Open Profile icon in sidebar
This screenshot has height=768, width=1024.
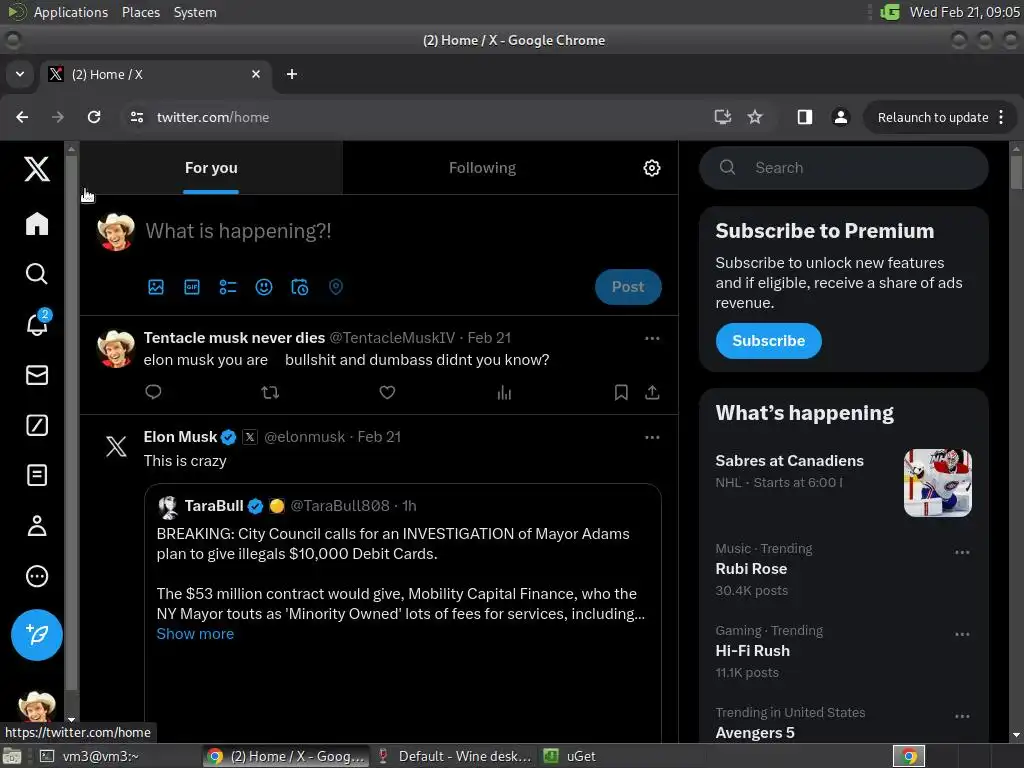tap(37, 526)
